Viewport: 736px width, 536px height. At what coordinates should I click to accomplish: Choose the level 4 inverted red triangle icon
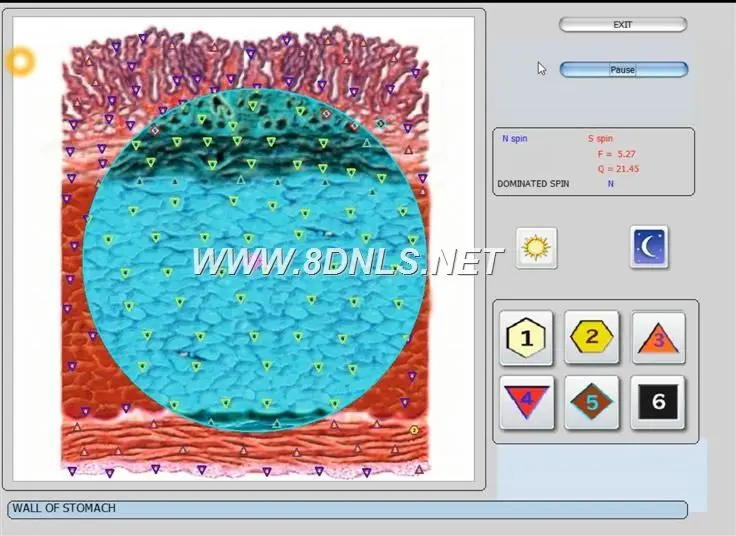pyautogui.click(x=526, y=402)
